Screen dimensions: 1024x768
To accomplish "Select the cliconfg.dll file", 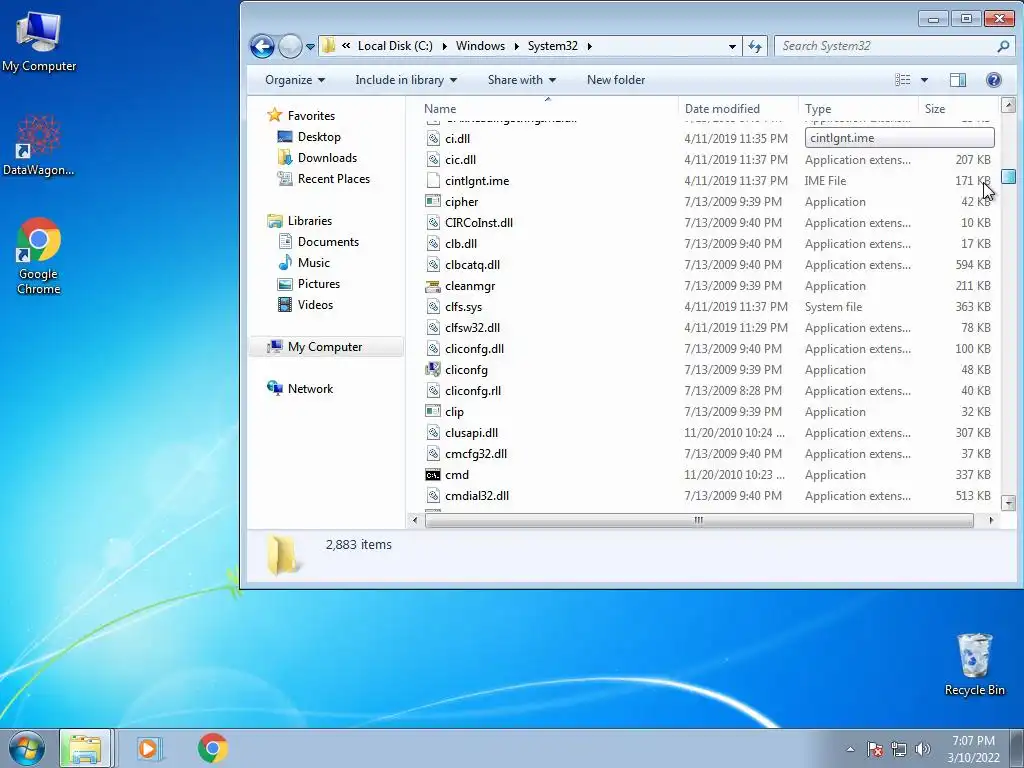I will pos(474,349).
